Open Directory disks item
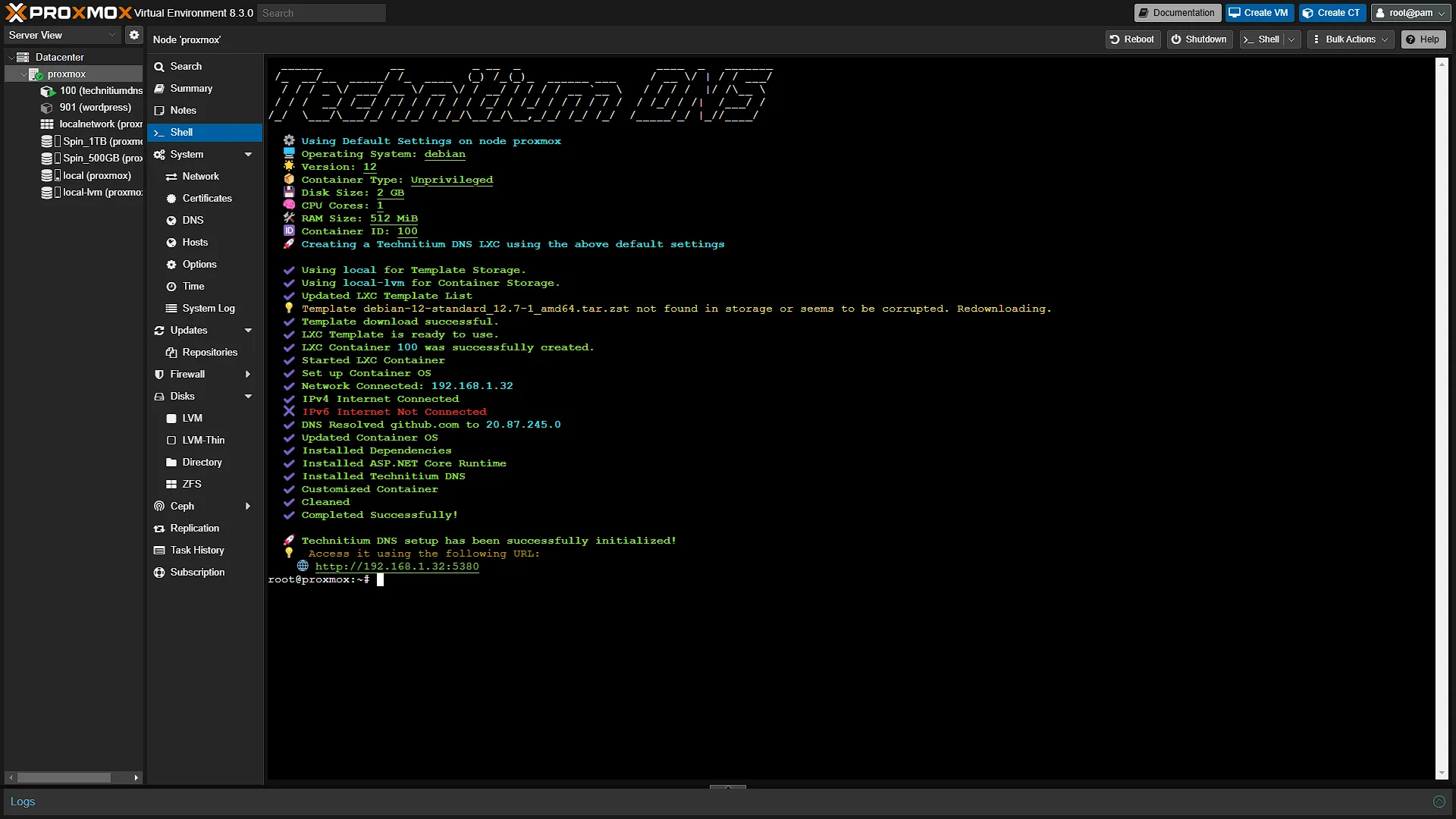 [205, 463]
